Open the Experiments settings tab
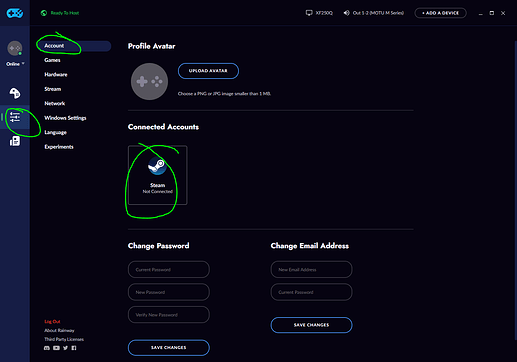The width and height of the screenshot is (517, 362). tap(59, 147)
